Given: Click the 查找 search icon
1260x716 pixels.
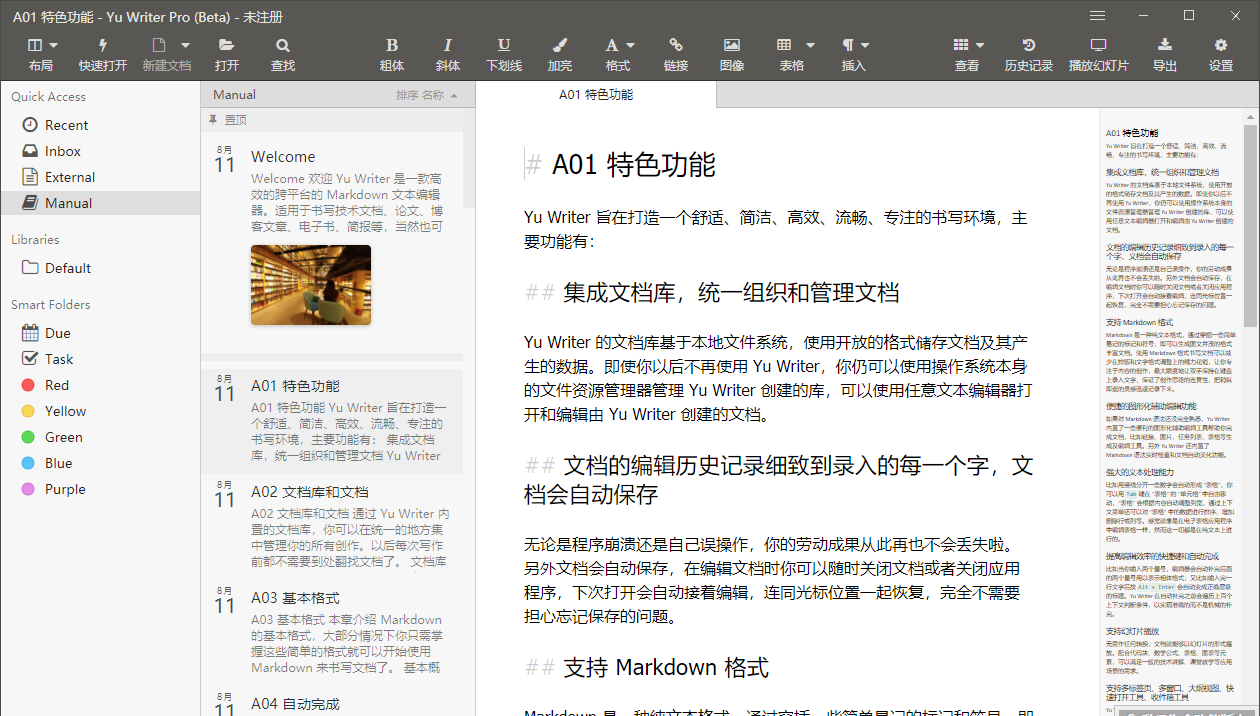Looking at the screenshot, I should click(x=283, y=45).
